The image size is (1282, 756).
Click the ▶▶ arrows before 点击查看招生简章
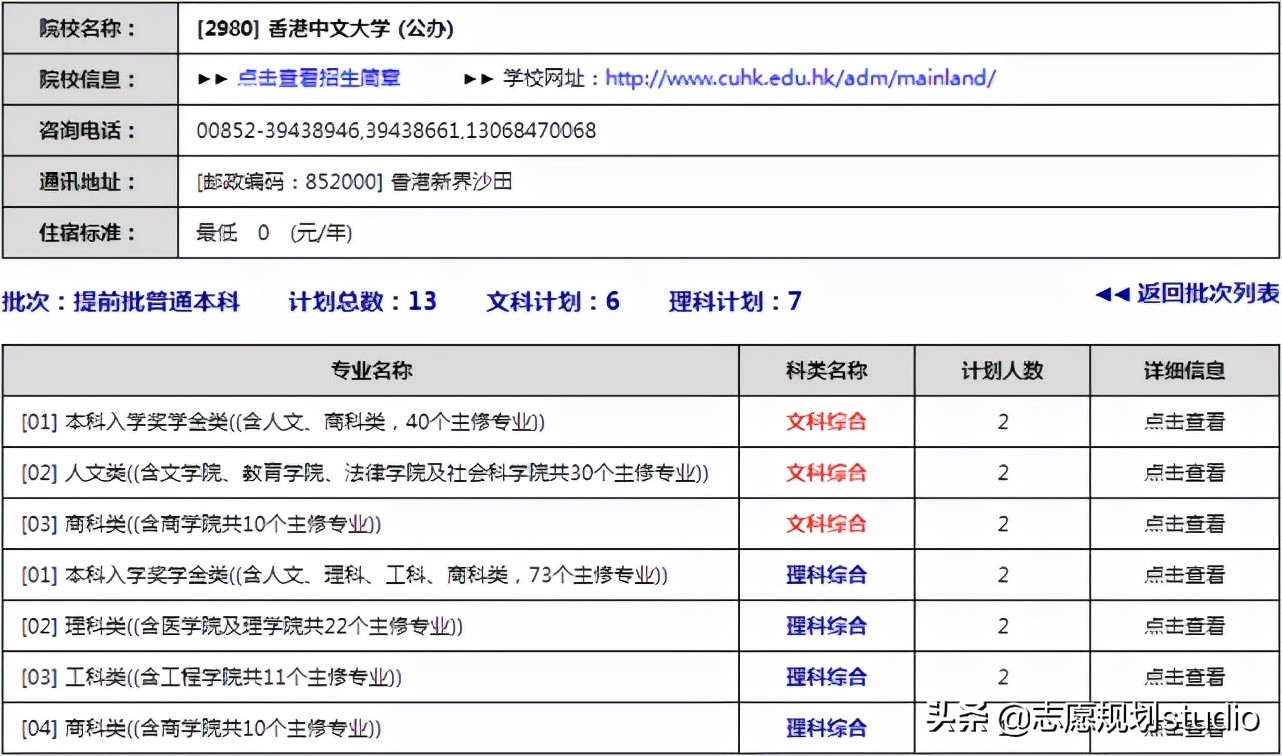coord(219,77)
